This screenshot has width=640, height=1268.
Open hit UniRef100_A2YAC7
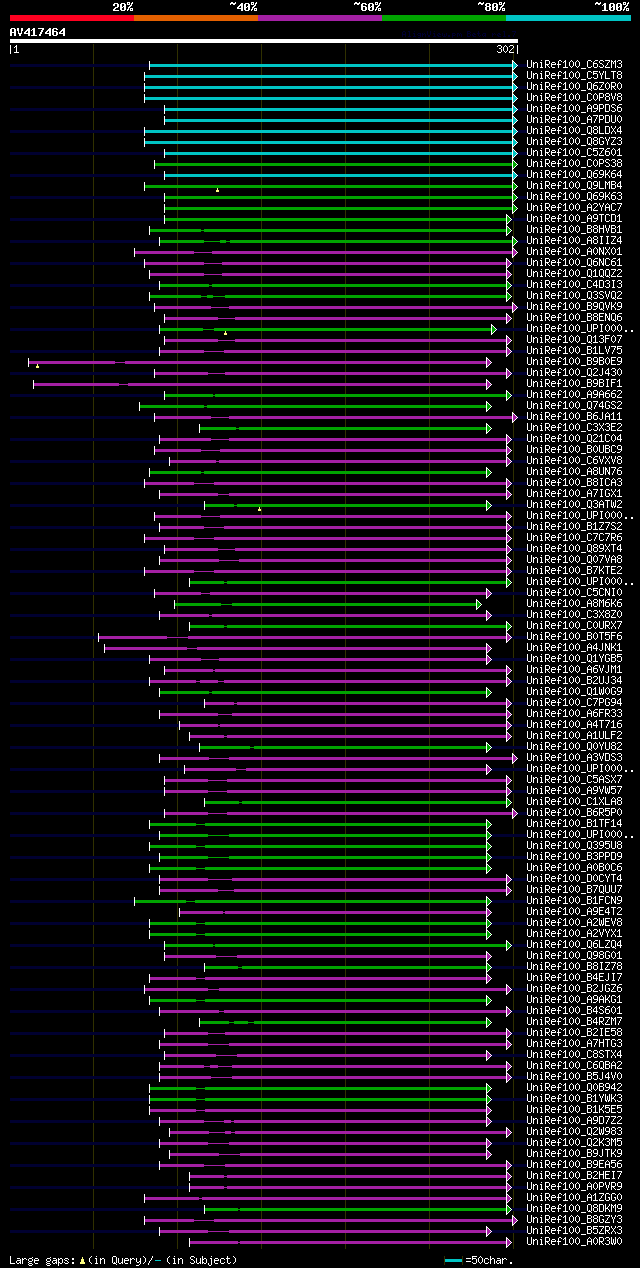574,207
